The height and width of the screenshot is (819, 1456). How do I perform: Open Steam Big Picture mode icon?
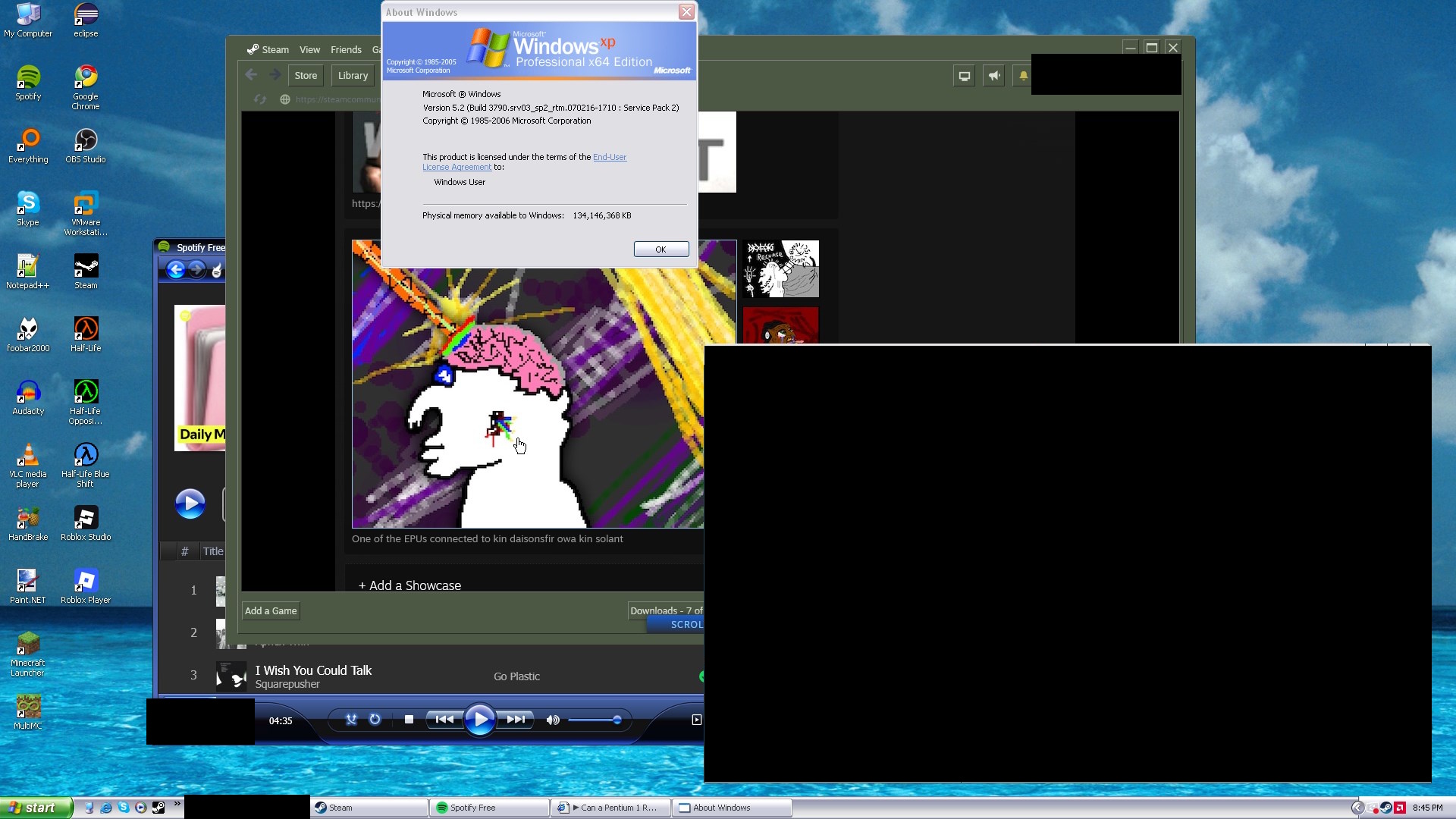click(x=964, y=76)
